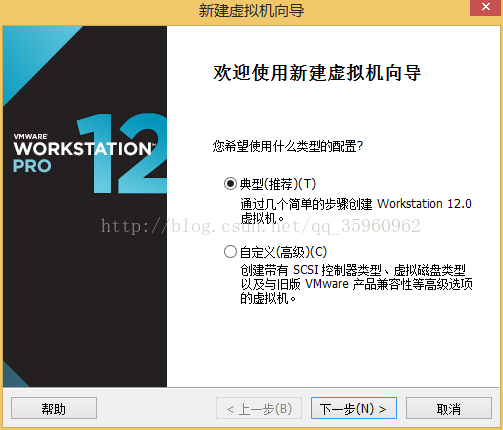Click the disabled < 上一步(B) button

pyautogui.click(x=259, y=408)
